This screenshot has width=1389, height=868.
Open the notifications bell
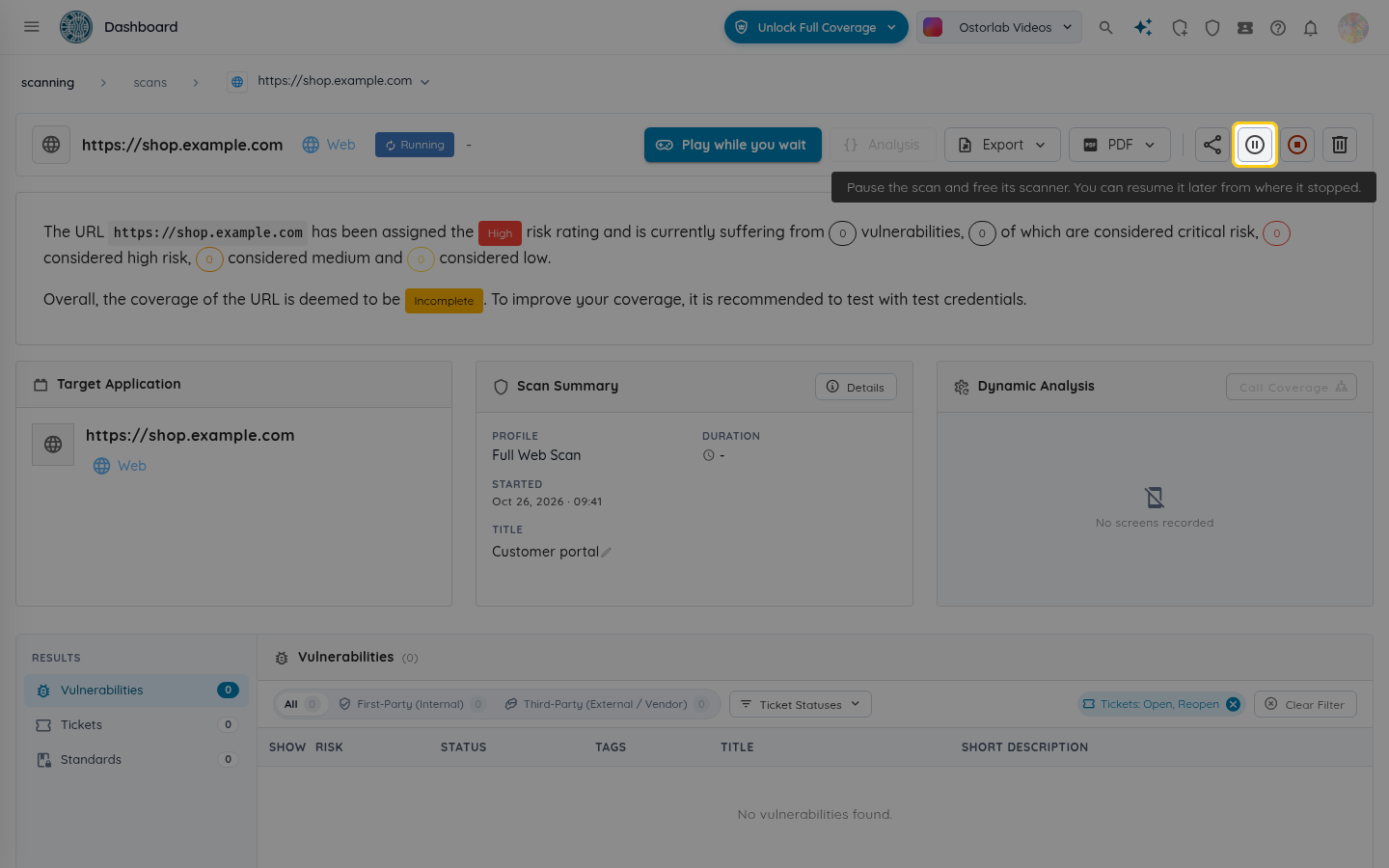click(x=1311, y=28)
